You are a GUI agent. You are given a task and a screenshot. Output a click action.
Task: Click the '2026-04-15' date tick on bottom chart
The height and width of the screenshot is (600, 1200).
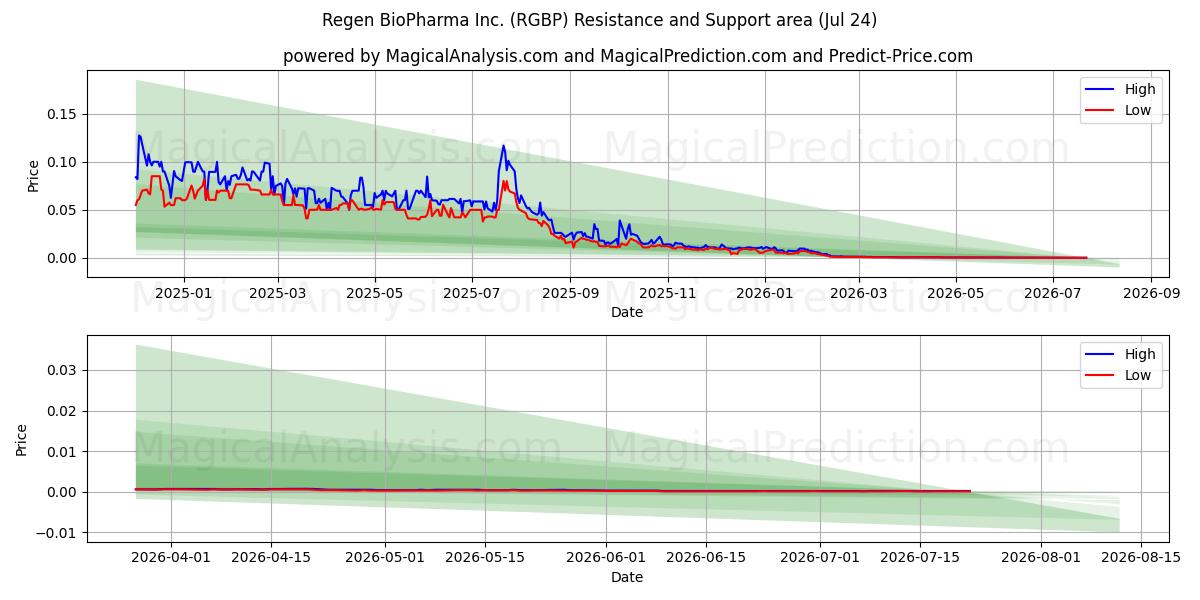coord(271,558)
